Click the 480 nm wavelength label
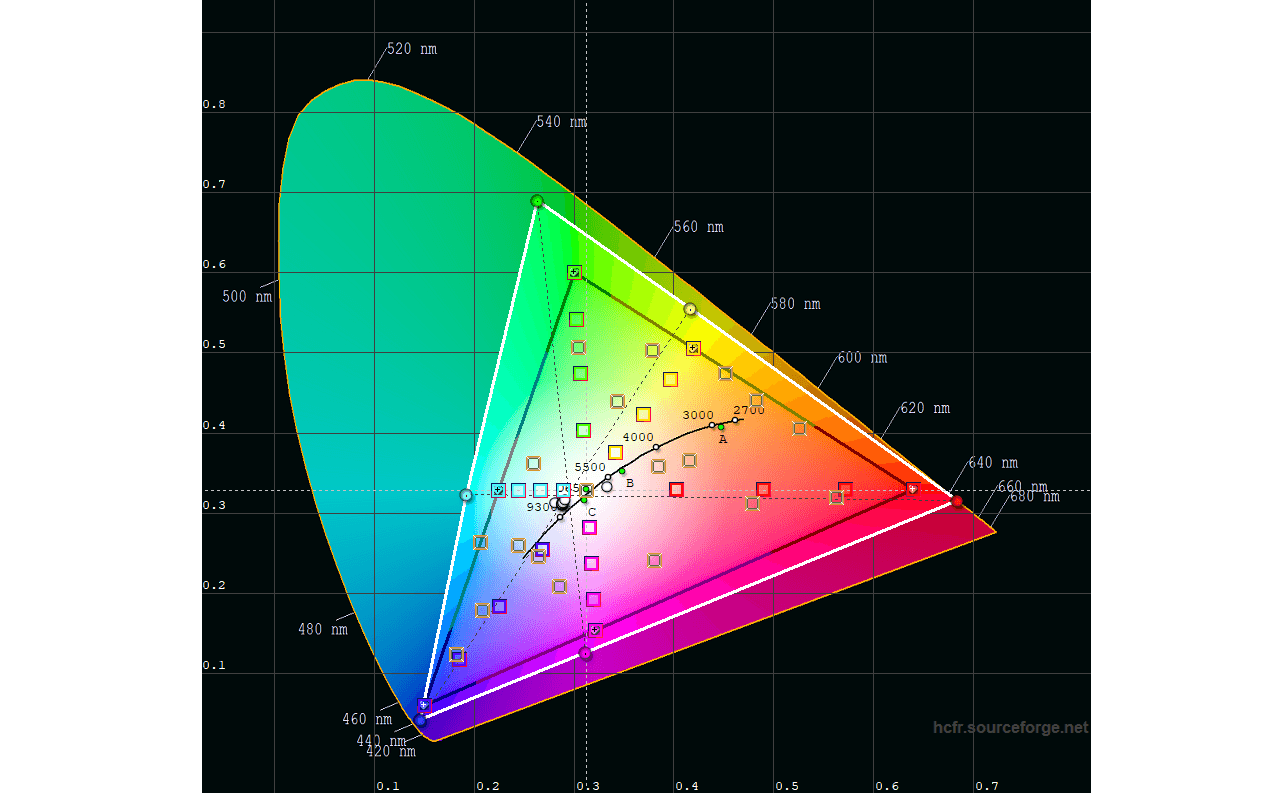 [323, 629]
